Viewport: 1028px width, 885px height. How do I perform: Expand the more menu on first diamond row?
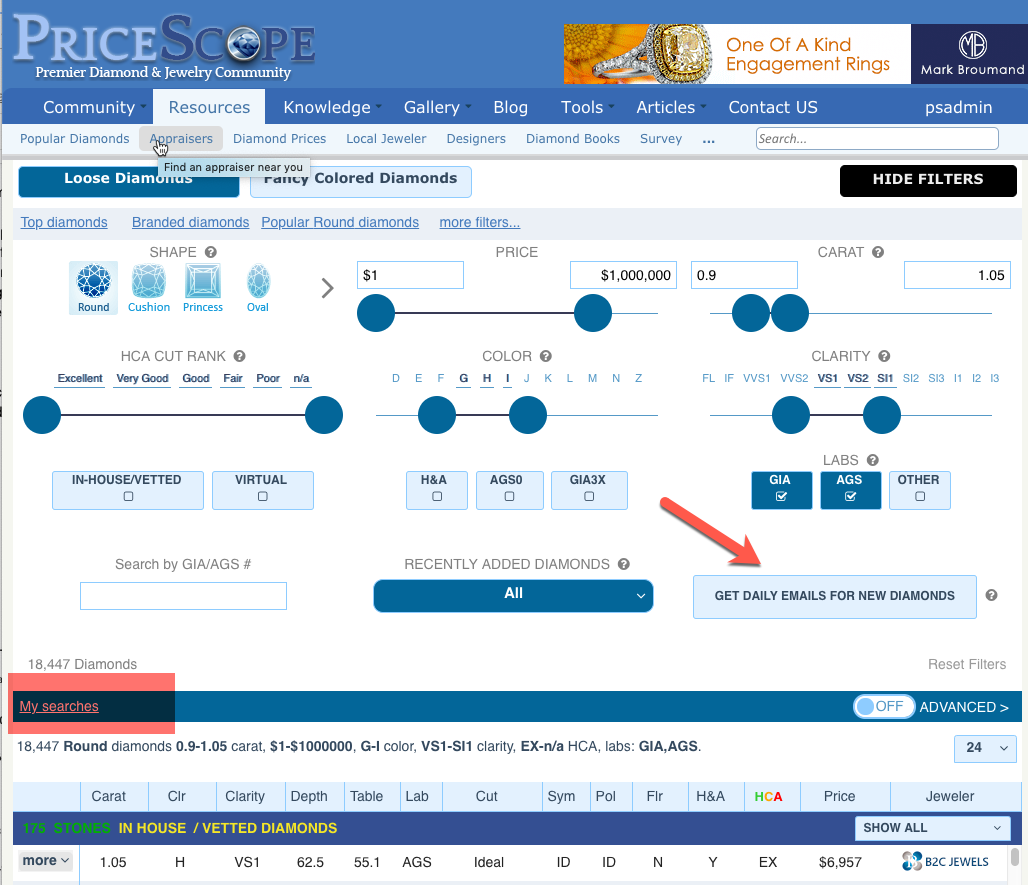[x=46, y=861]
